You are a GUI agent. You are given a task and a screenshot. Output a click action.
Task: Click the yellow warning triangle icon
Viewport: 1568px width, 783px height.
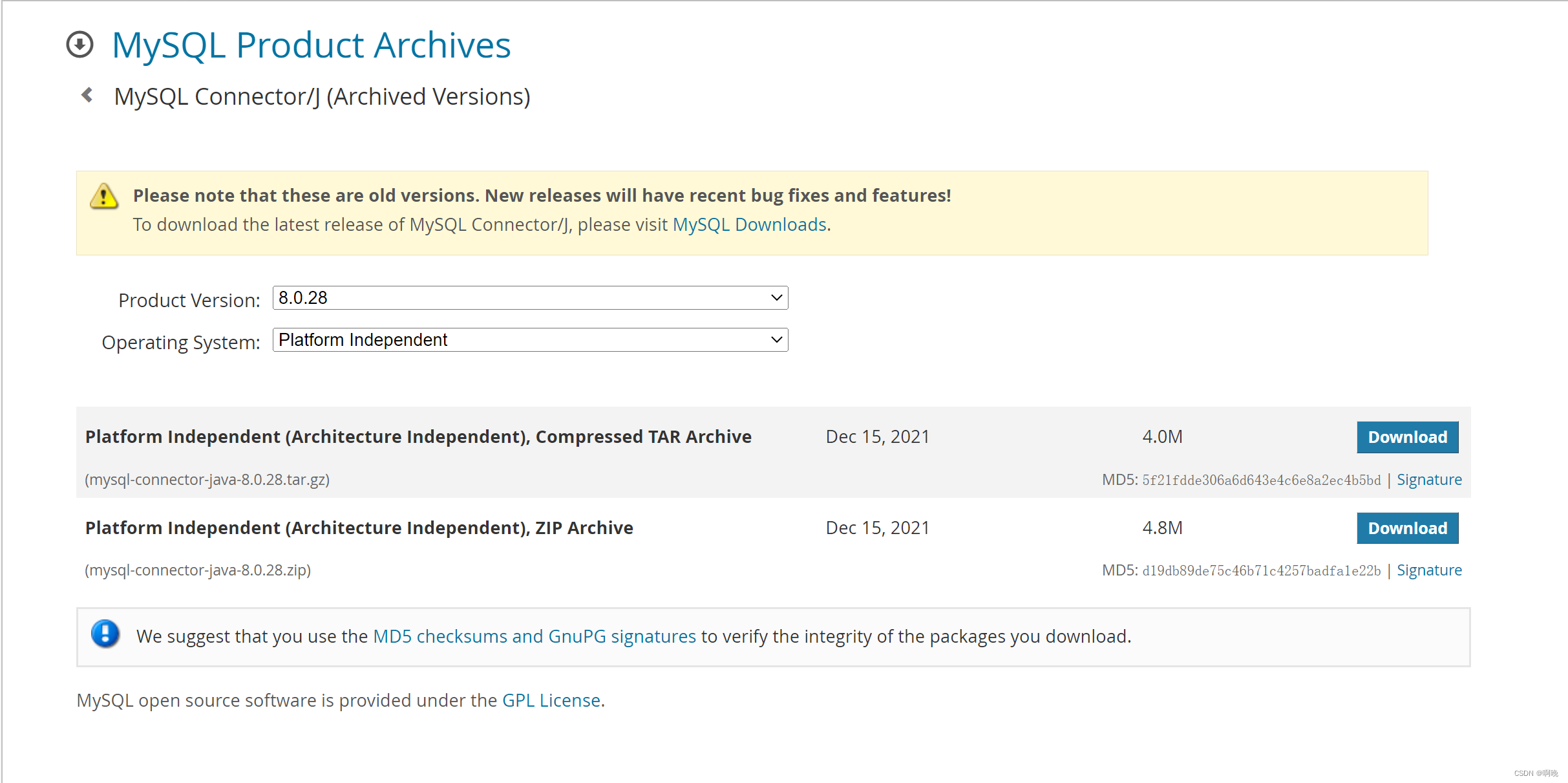pos(104,196)
